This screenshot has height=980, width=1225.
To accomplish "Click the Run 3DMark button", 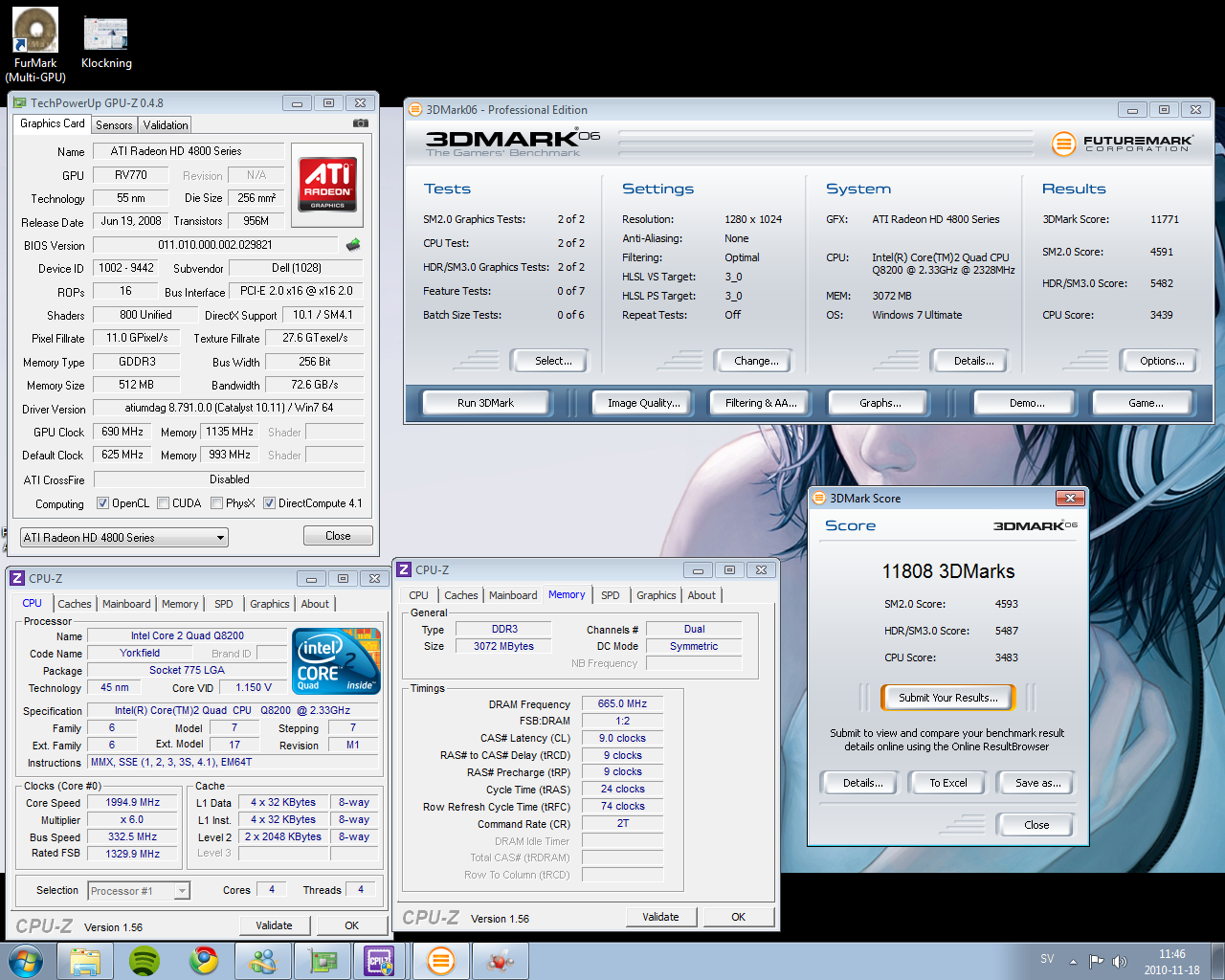I will [x=486, y=403].
